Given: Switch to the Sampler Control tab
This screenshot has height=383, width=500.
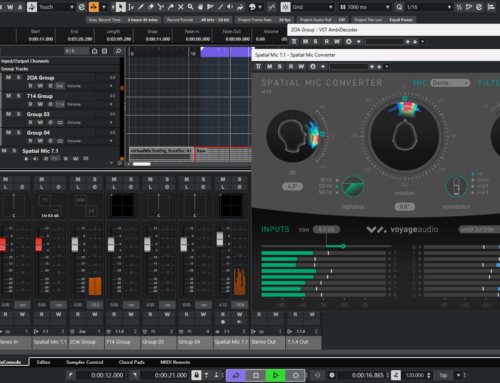Looking at the screenshot, I should point(85,362).
